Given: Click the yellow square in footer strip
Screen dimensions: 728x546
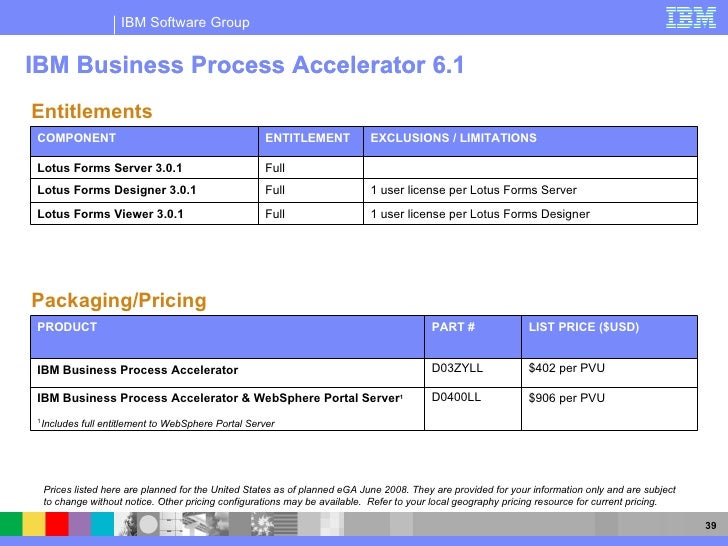Looking at the screenshot, I should pos(34,524).
